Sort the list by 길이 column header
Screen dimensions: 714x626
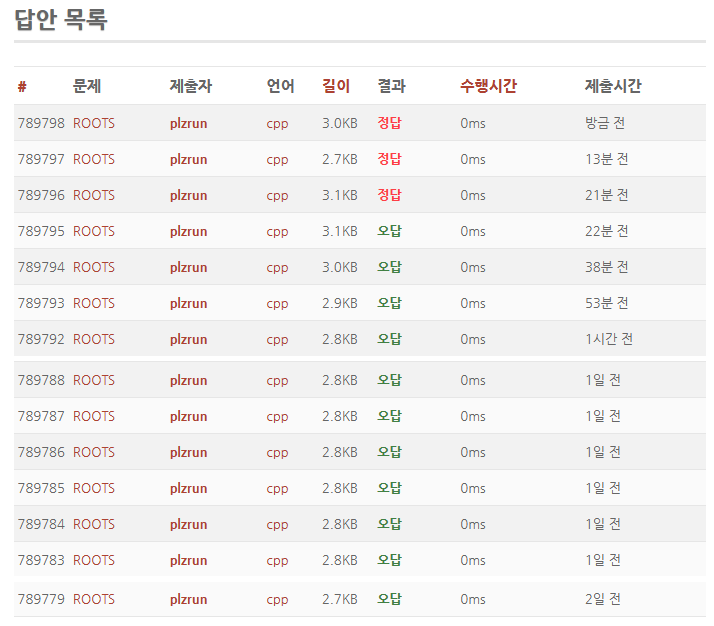336,87
